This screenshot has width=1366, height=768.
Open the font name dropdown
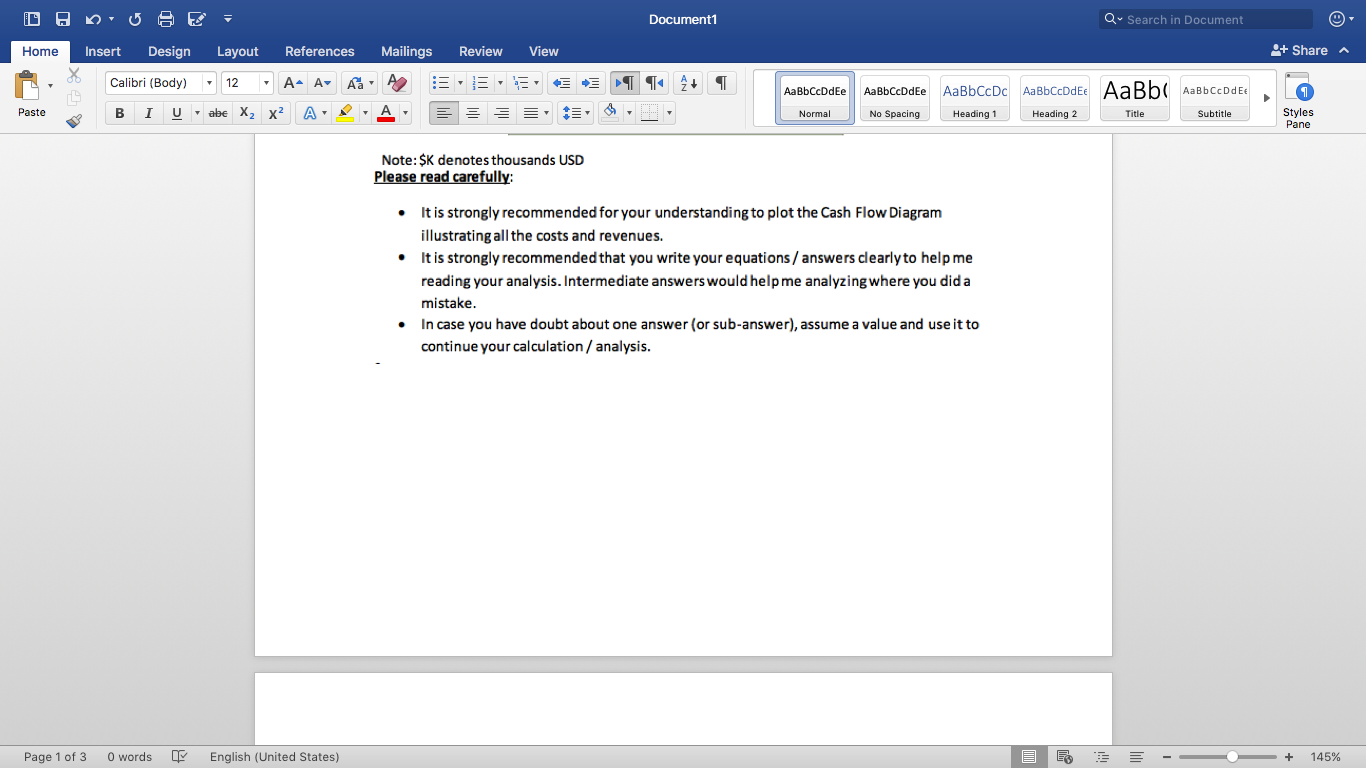click(210, 83)
